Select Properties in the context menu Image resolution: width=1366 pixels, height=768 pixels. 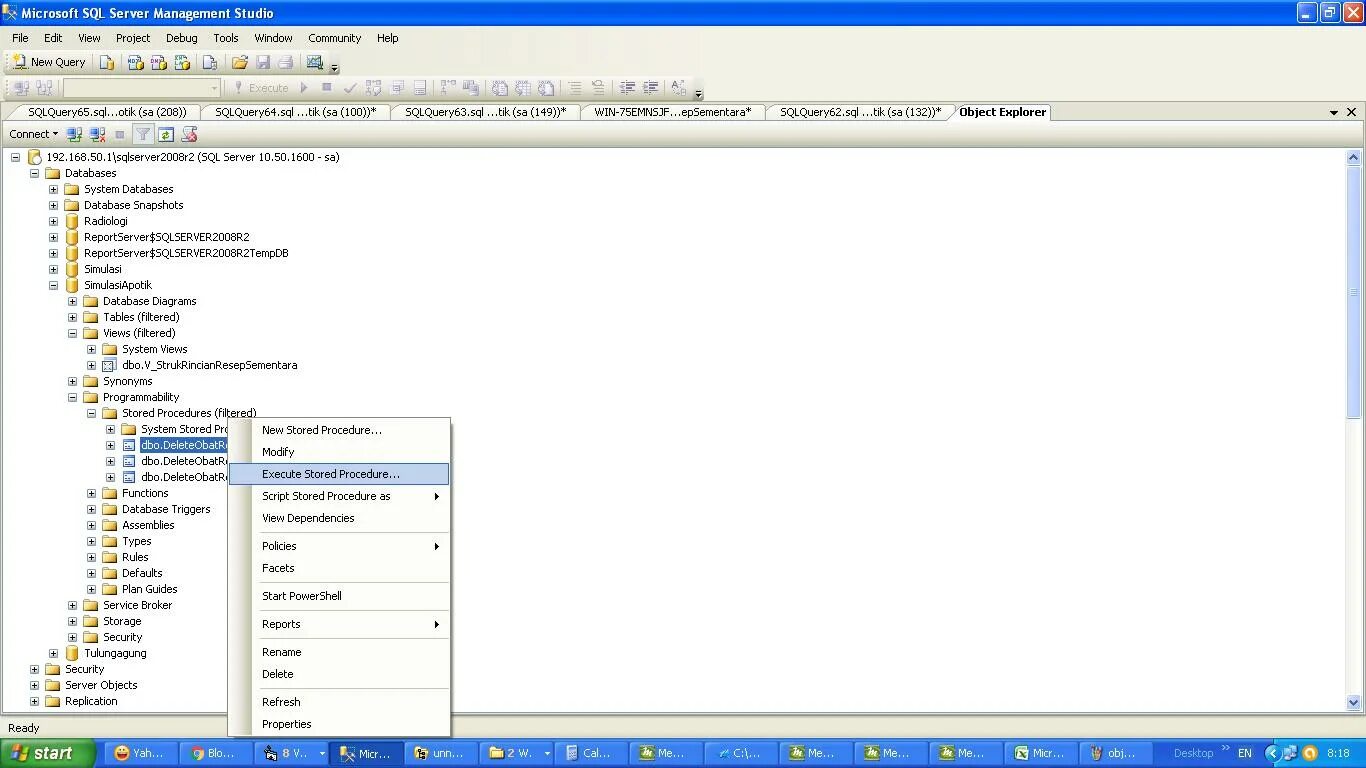(339, 724)
